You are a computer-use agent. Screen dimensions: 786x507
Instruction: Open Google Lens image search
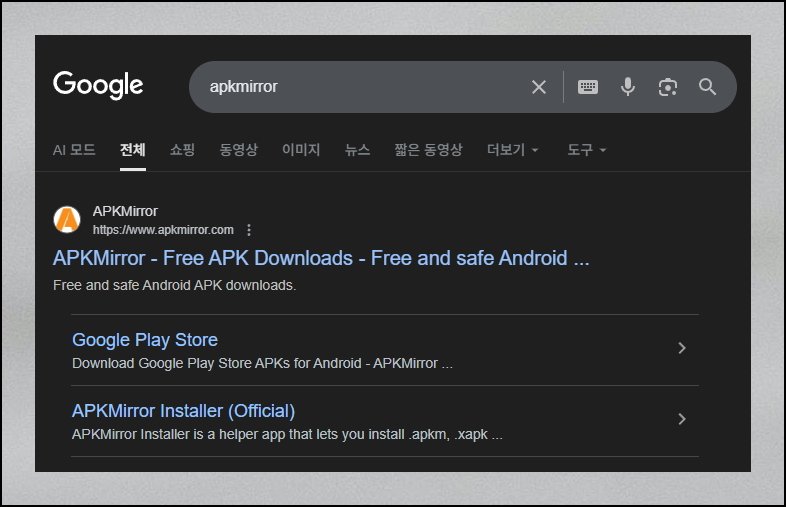click(x=668, y=87)
